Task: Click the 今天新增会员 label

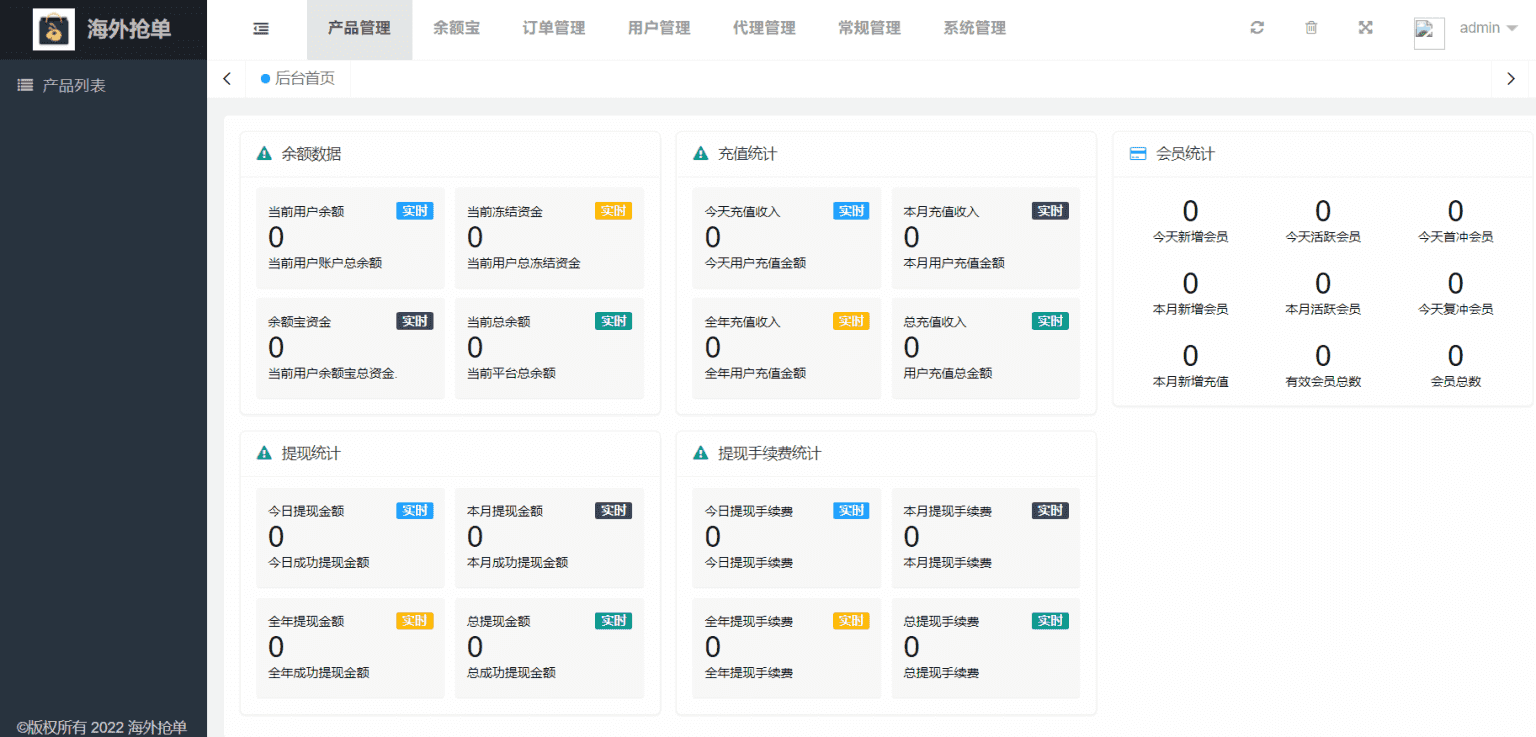Action: point(1190,237)
